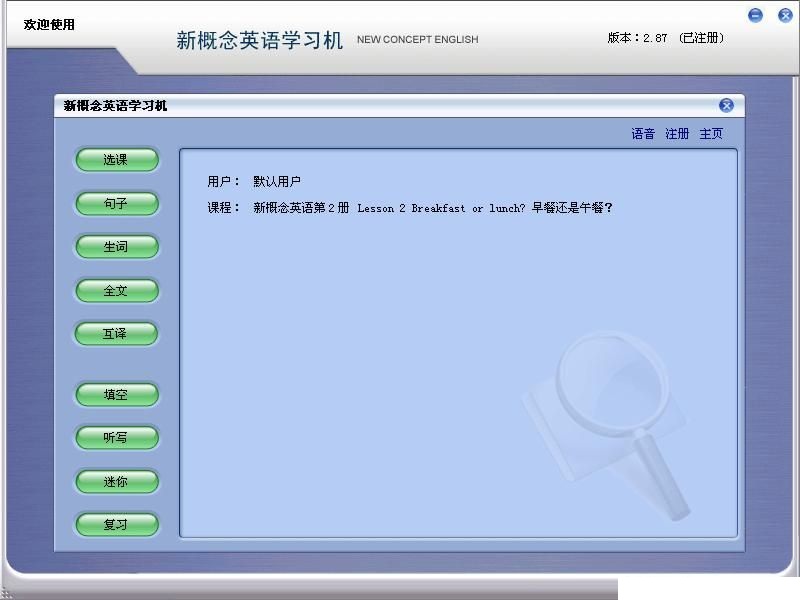The height and width of the screenshot is (600, 800).
Task: 打开生词学习功能
Action: 116,247
